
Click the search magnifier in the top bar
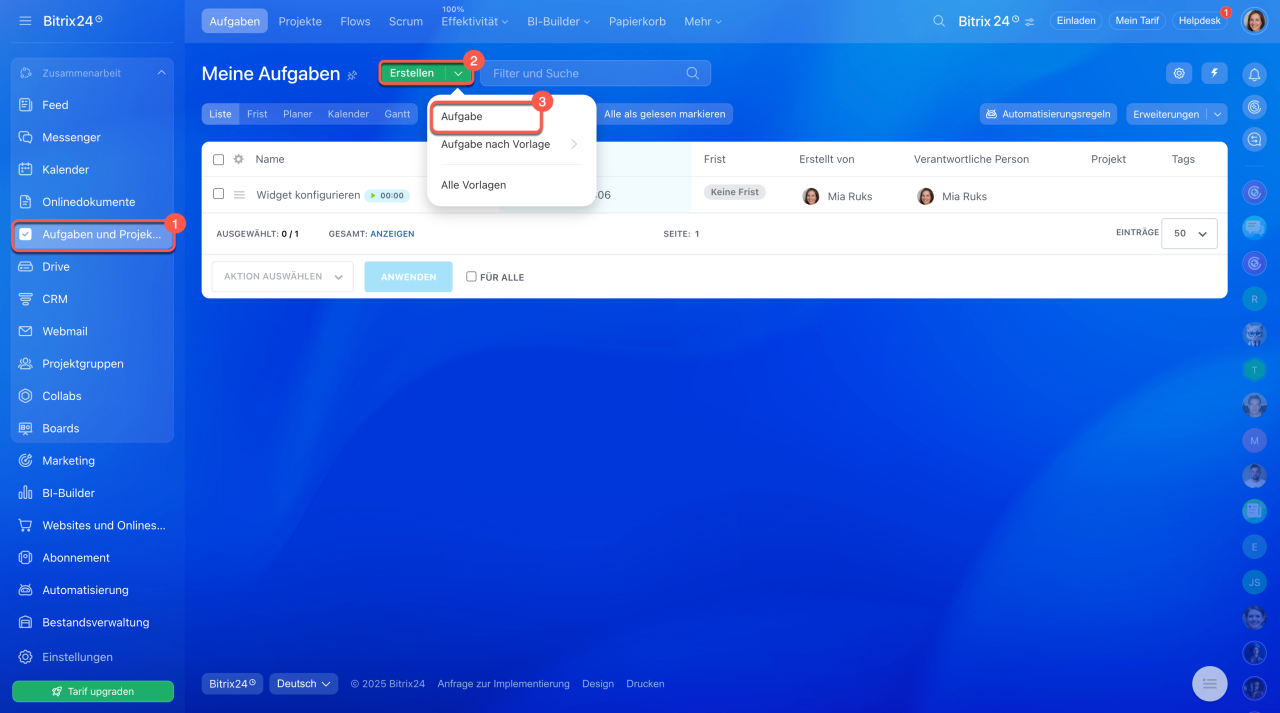coord(939,21)
